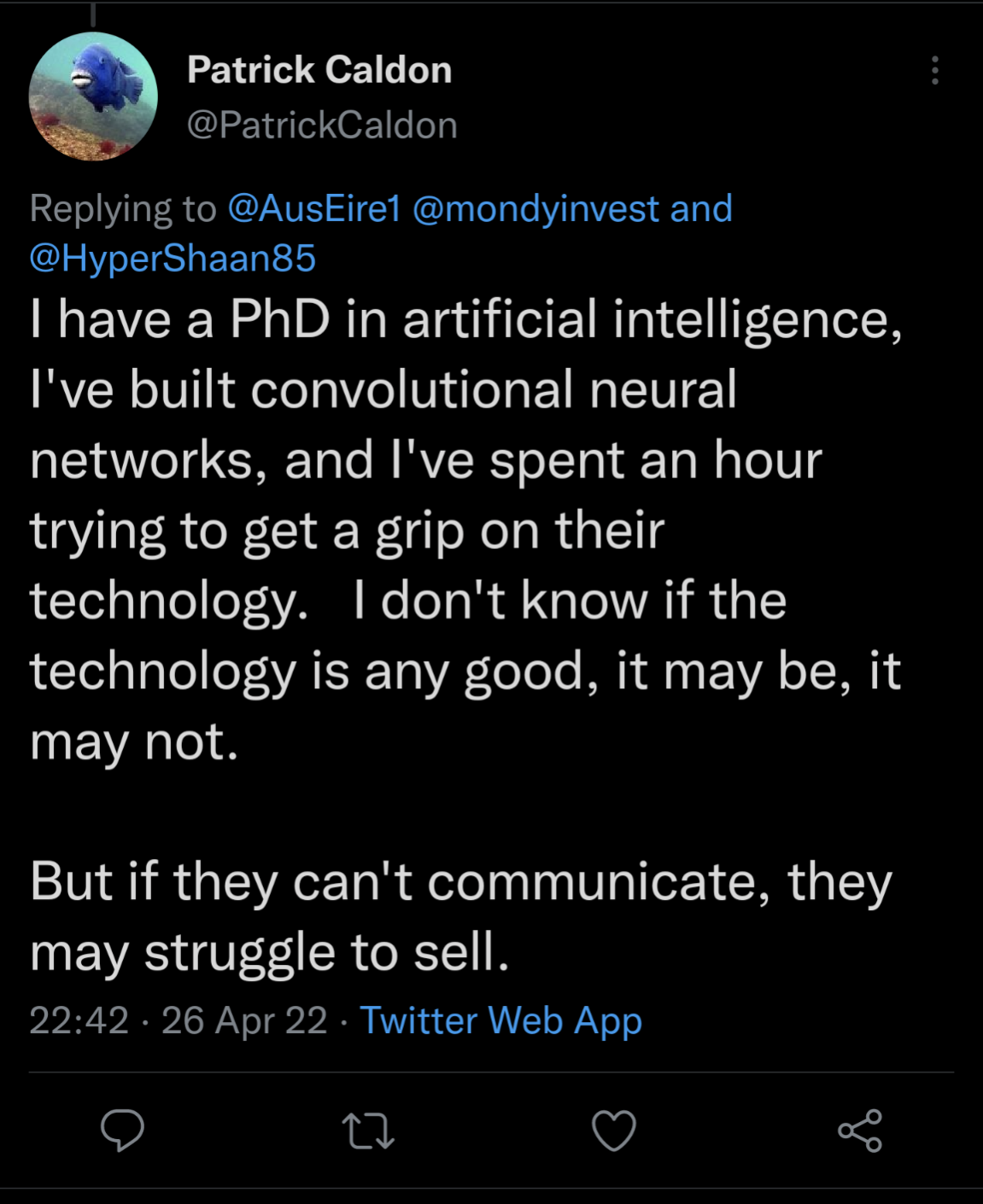Click the thread connector line above the avatar
This screenshot has width=983, height=1204.
[x=92, y=13]
